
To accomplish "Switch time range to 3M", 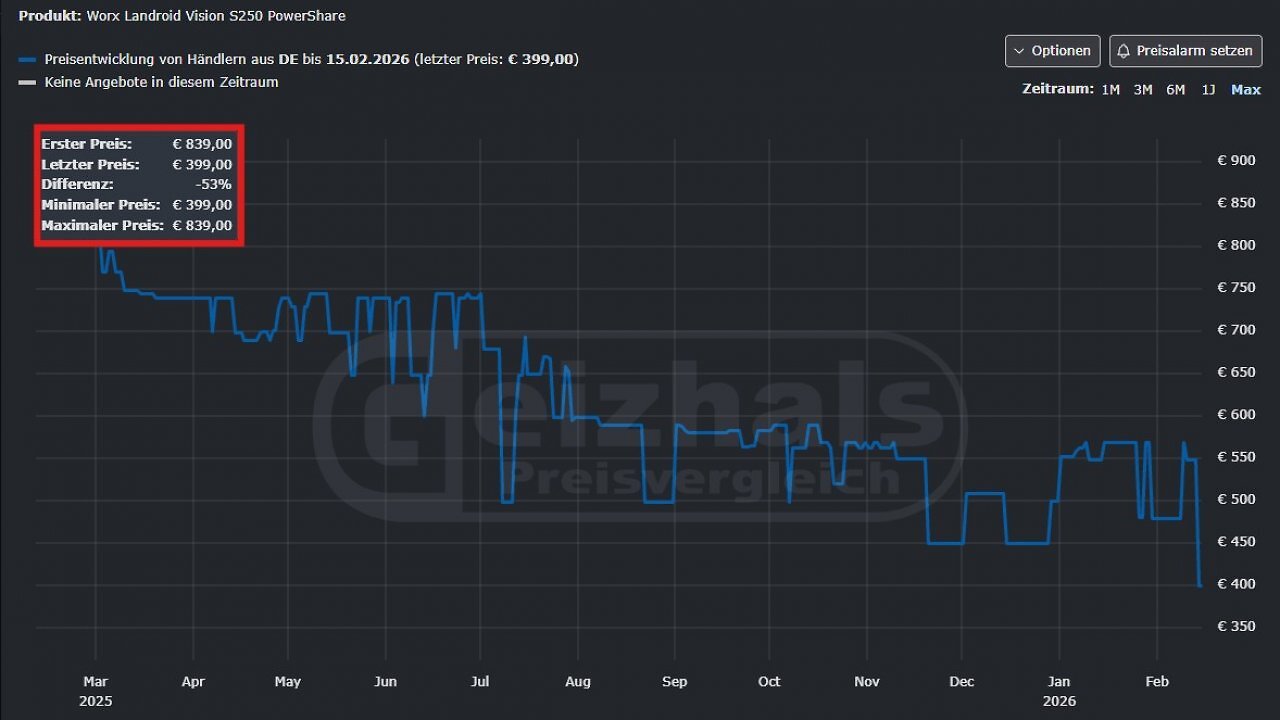I will tap(1143, 90).
